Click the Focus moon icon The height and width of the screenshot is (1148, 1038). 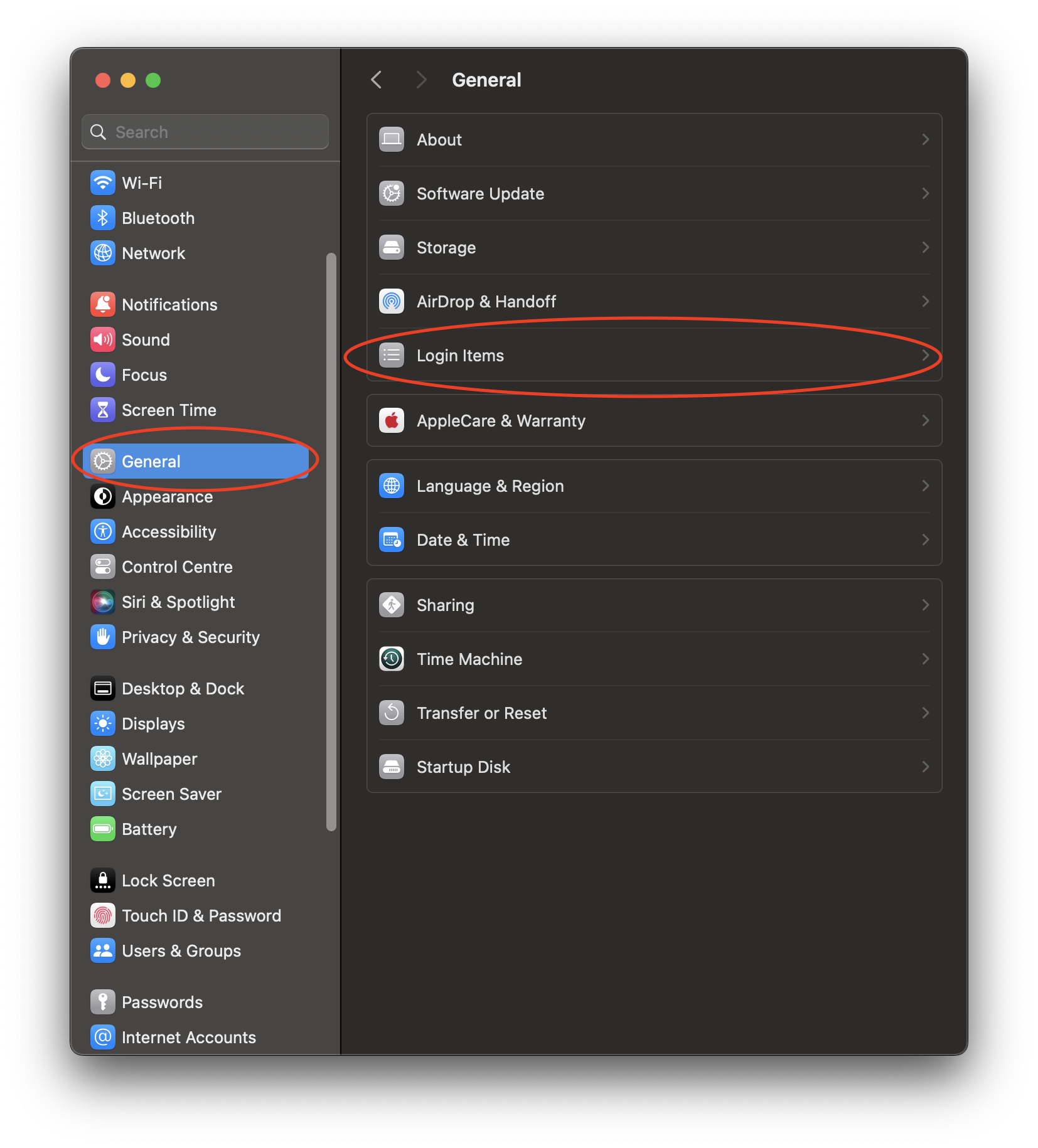pyautogui.click(x=103, y=375)
